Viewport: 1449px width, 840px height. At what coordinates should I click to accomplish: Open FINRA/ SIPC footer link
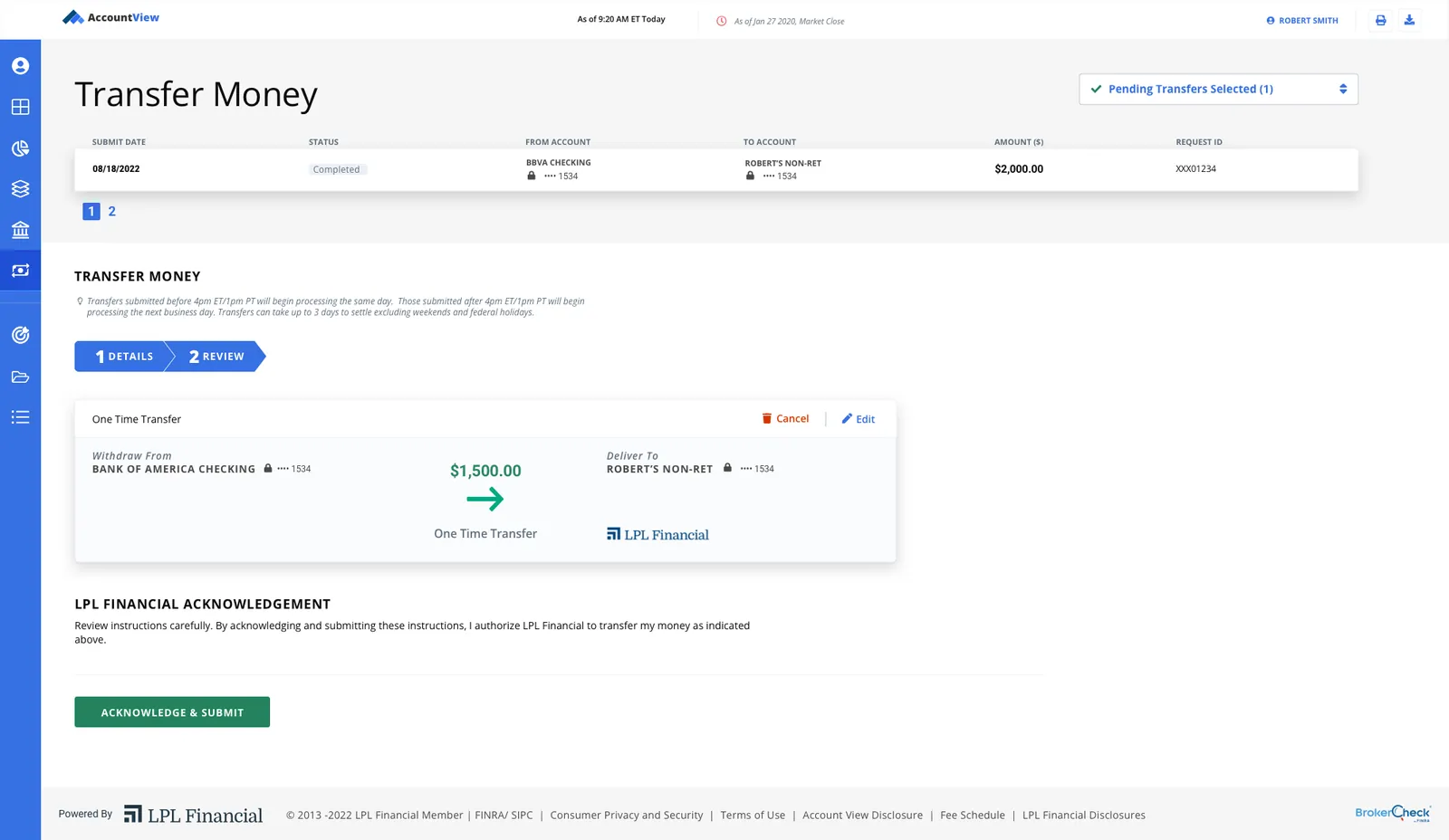tap(504, 815)
